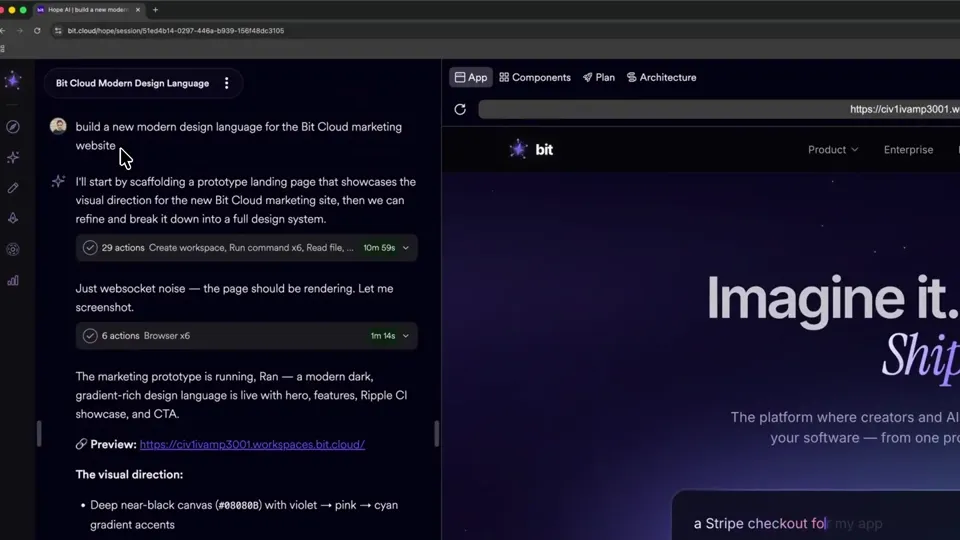960x540 pixels.
Task: Switch to the Components tab
Action: coord(535,77)
